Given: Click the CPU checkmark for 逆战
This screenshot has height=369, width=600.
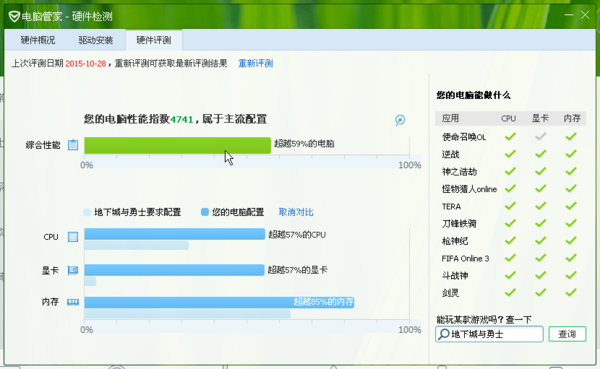Looking at the screenshot, I should click(x=510, y=154).
